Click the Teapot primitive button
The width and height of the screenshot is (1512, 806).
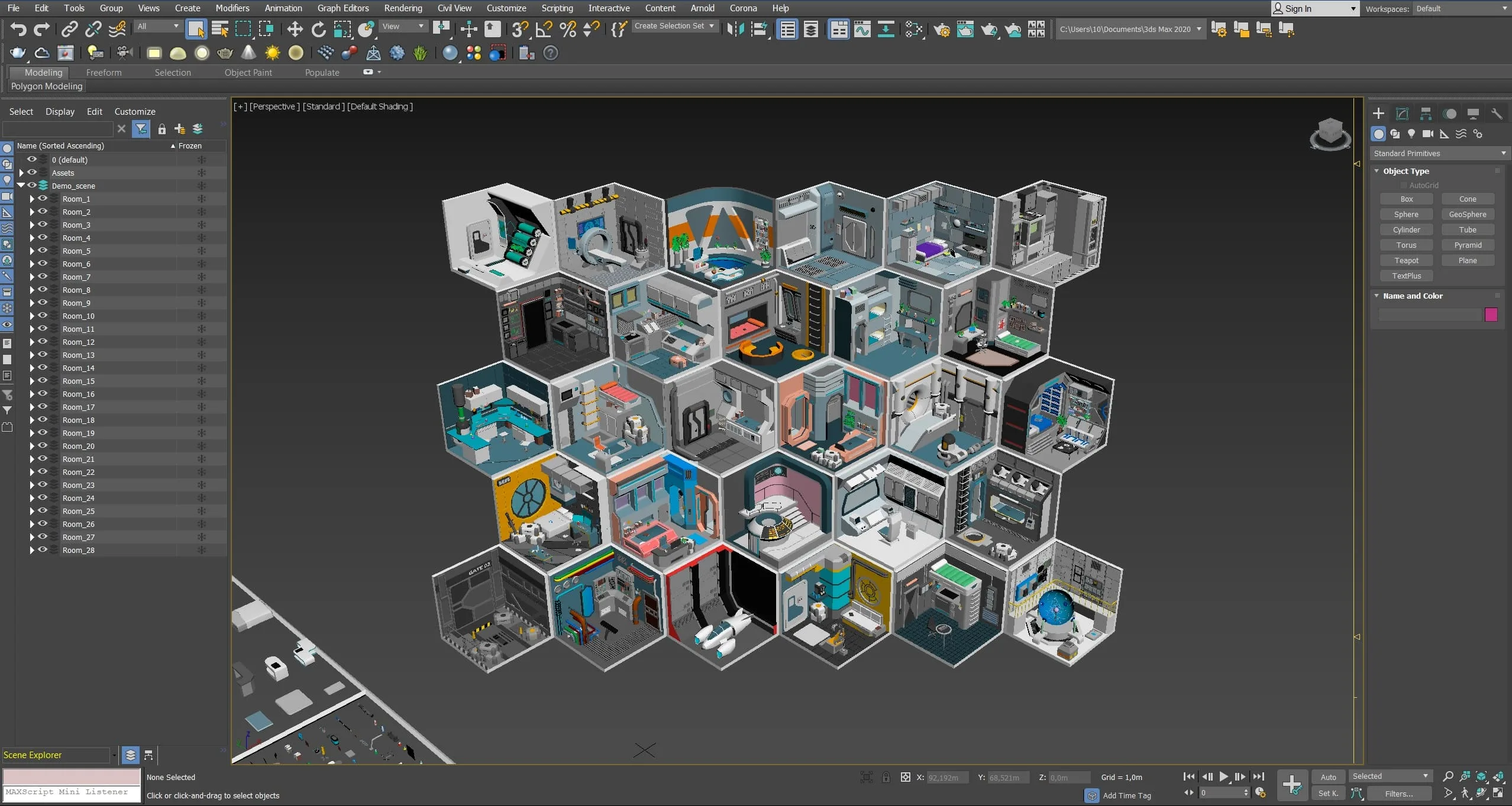[1406, 260]
